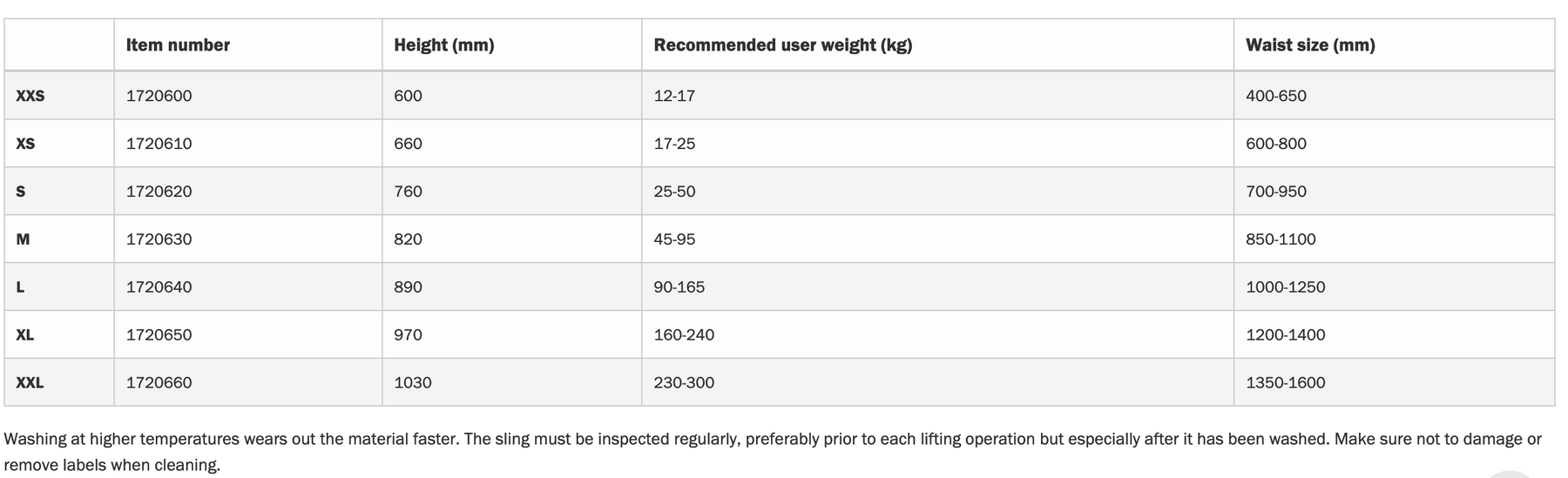Click the Recommended user weight (kg) header
The image size is (1568, 478).
[783, 45]
